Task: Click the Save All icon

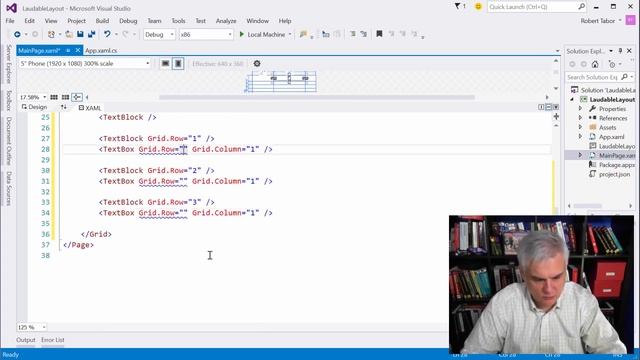Action: coord(91,35)
